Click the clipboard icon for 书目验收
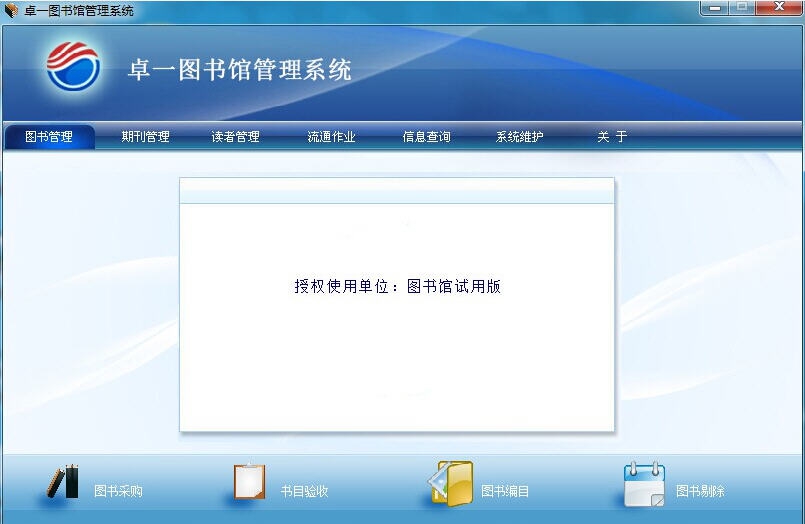The width and height of the screenshot is (805, 524). point(250,481)
